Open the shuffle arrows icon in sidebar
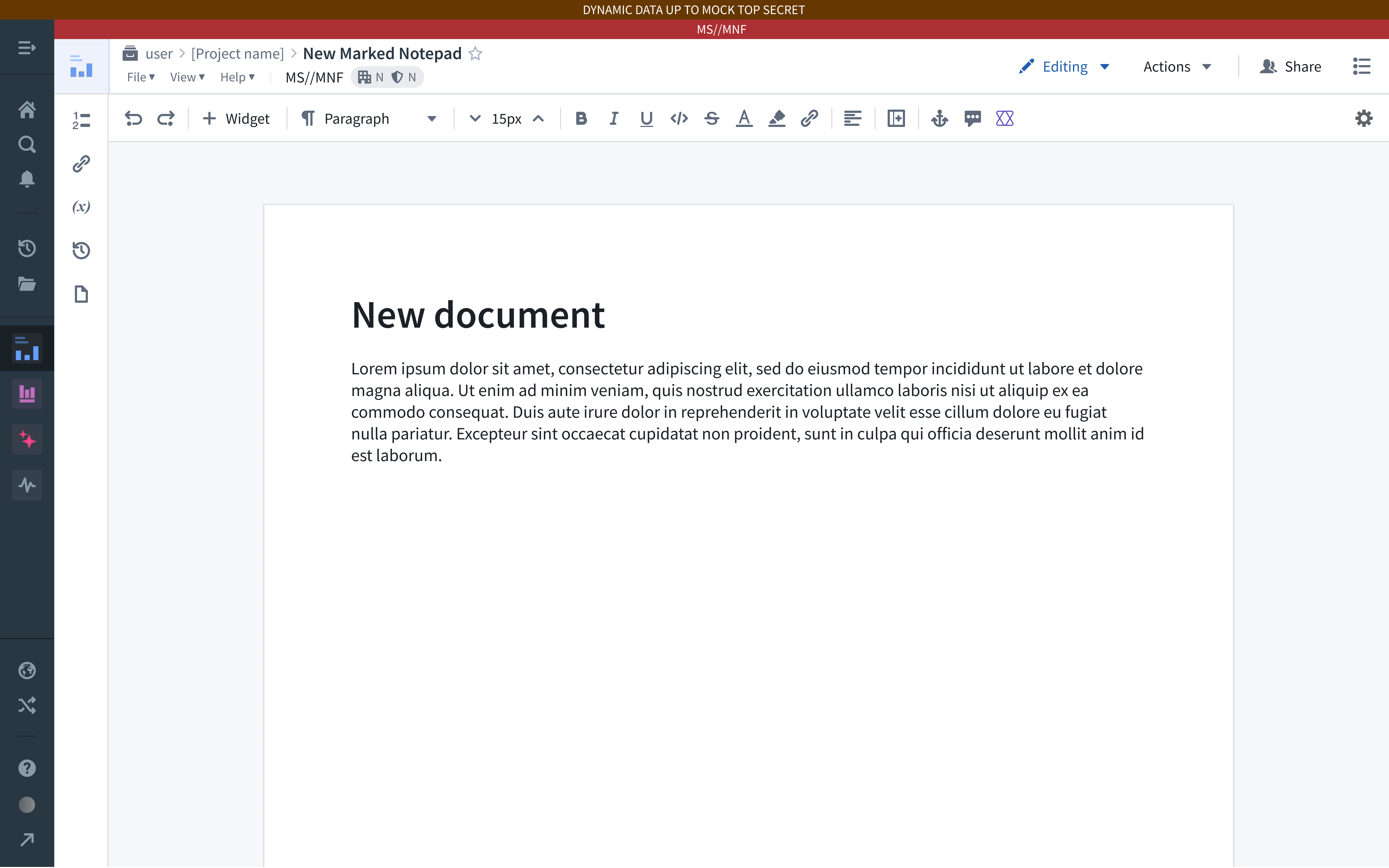Image resolution: width=1389 pixels, height=868 pixels. pos(27,705)
